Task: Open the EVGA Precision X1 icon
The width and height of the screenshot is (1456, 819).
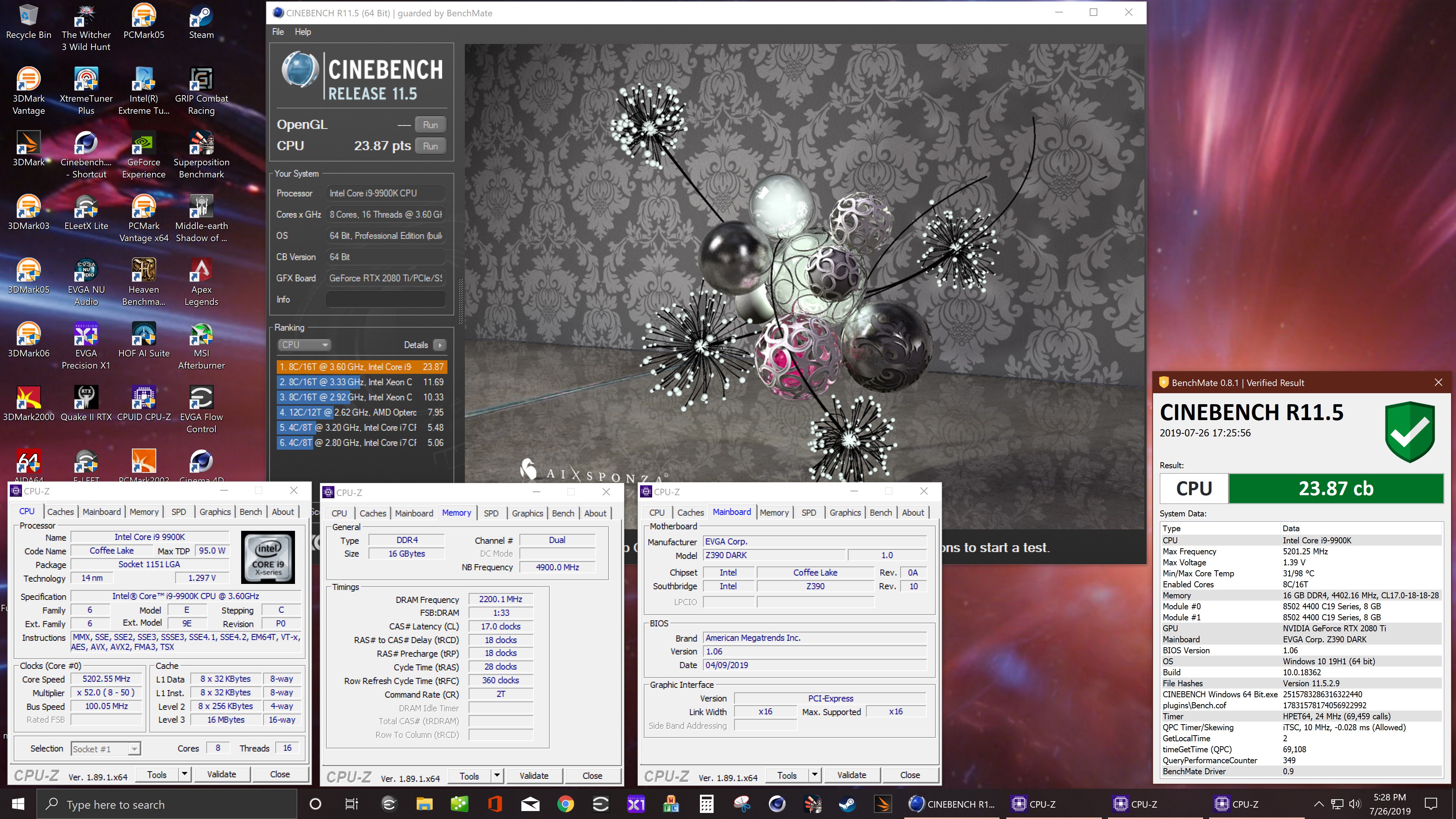Action: click(x=86, y=347)
